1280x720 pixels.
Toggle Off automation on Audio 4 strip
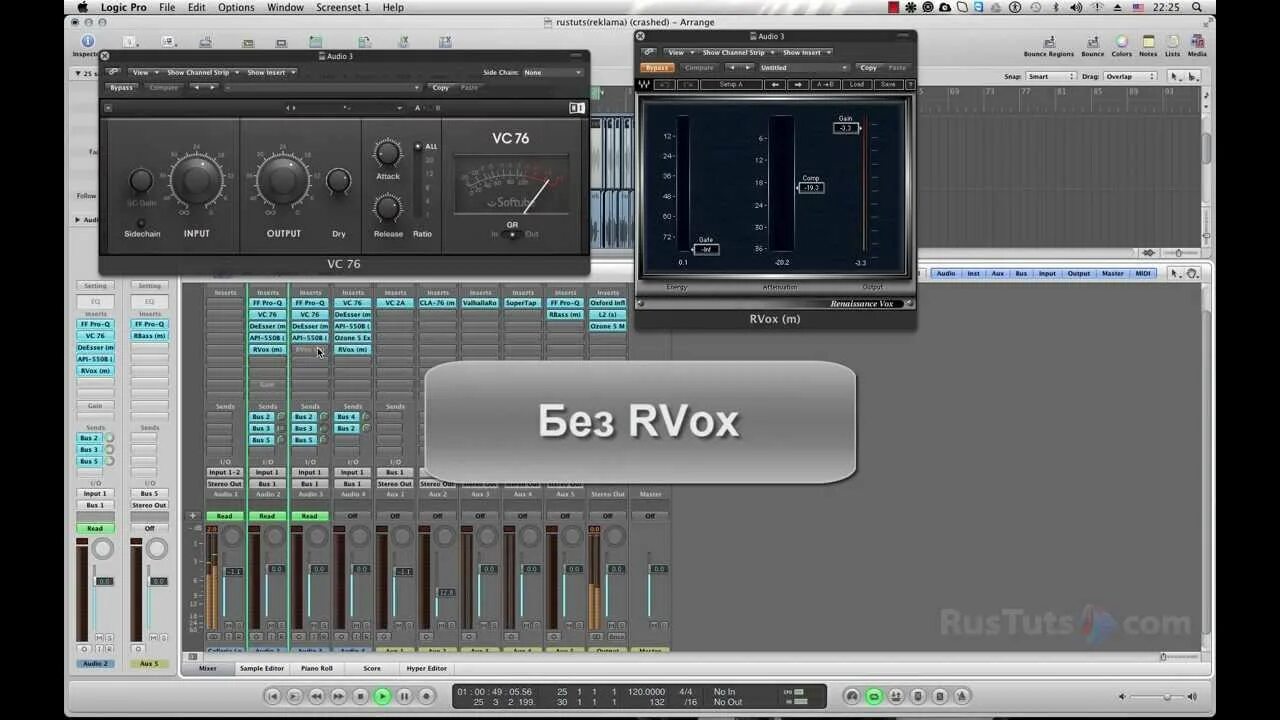click(x=352, y=516)
